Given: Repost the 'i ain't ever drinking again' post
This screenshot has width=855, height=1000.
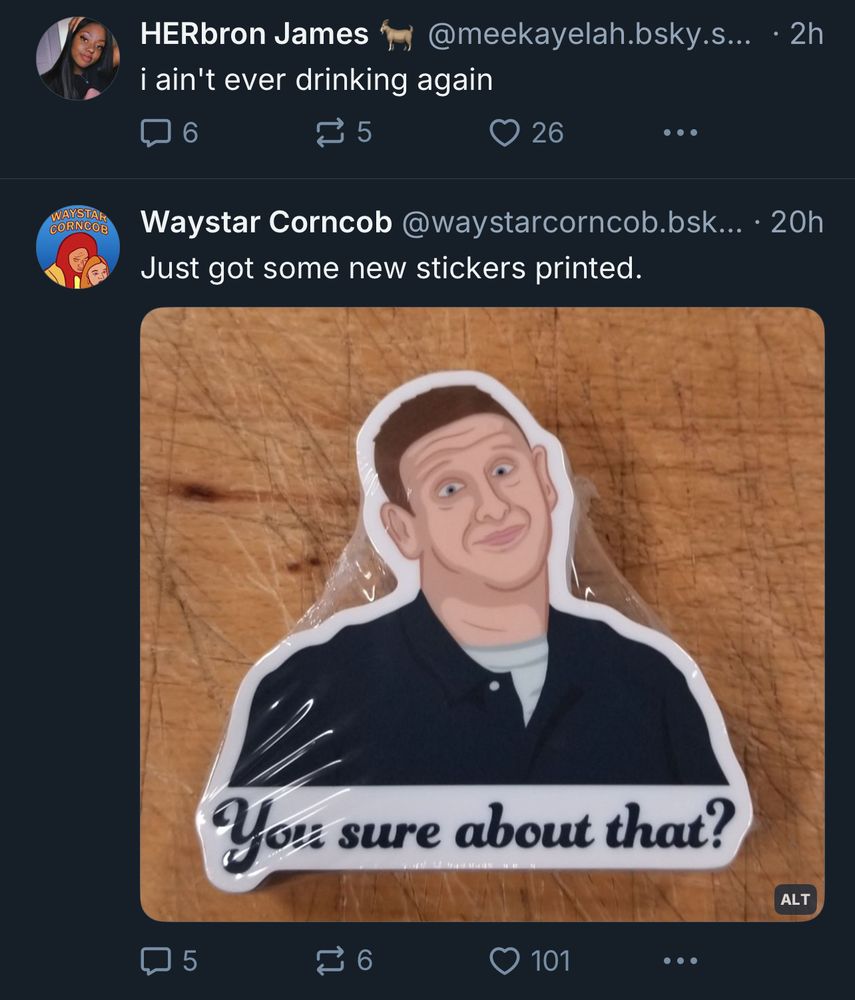Looking at the screenshot, I should click(344, 133).
